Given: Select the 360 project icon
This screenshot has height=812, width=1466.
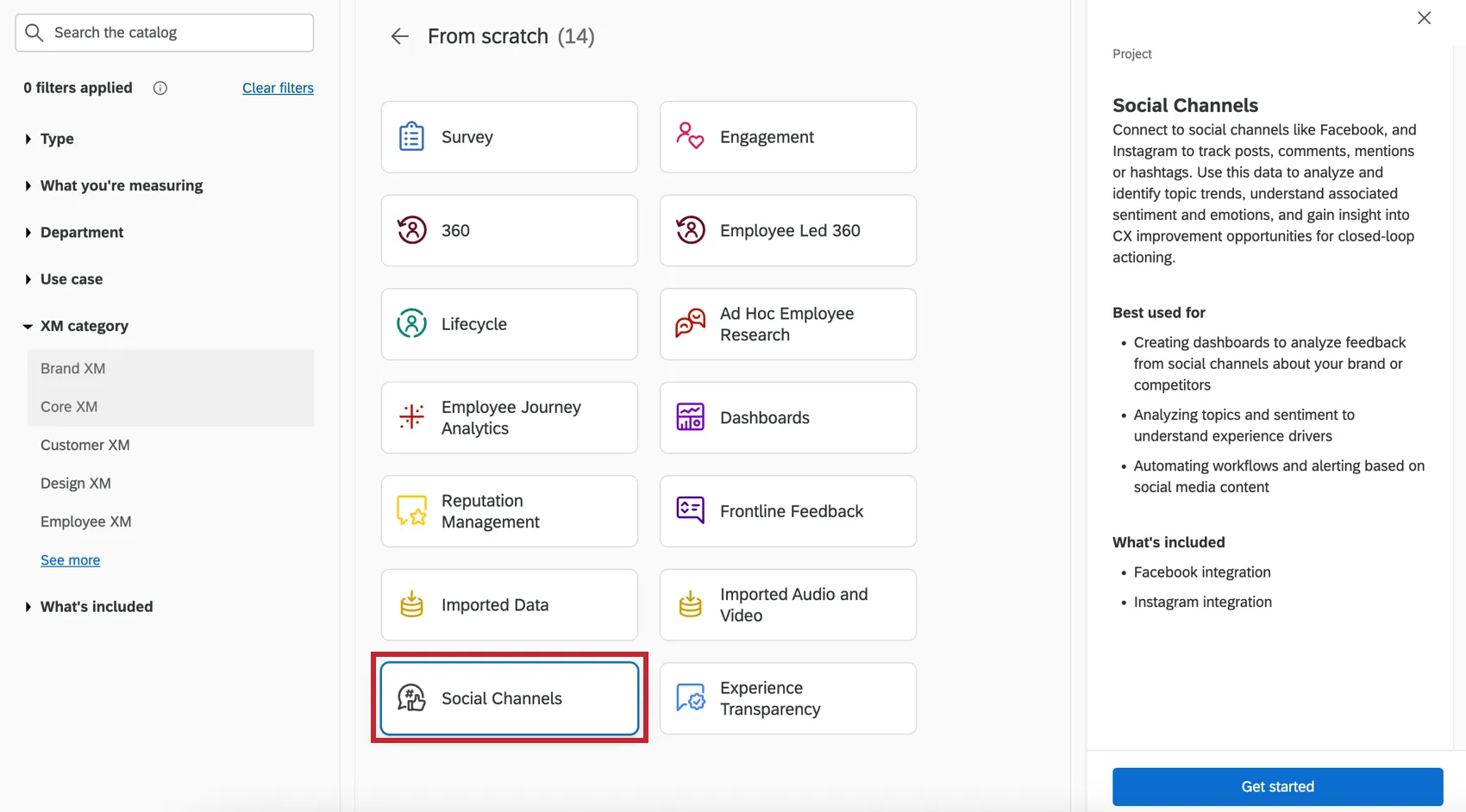Looking at the screenshot, I should 411,230.
